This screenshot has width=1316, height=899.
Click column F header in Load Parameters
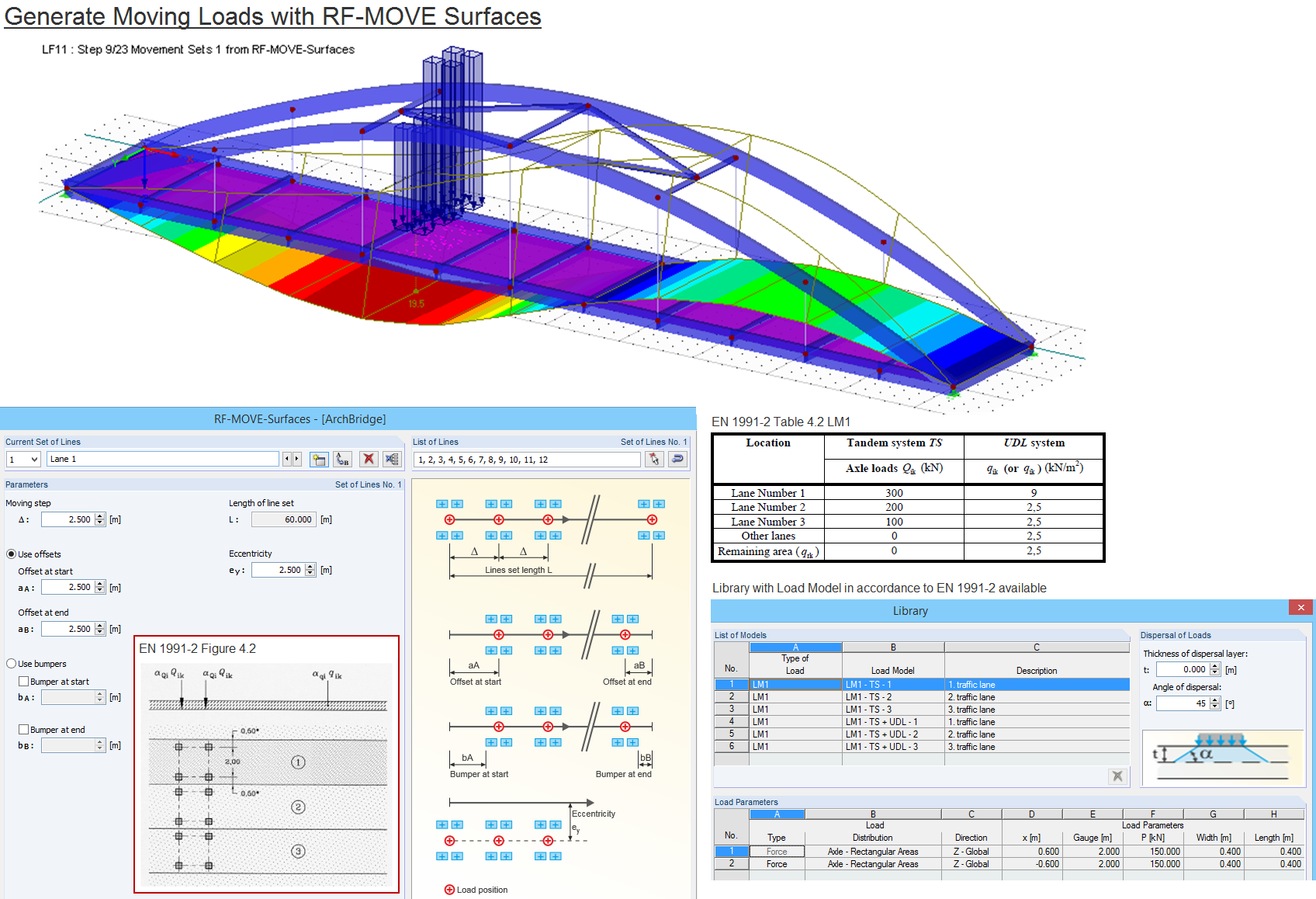[x=1152, y=814]
